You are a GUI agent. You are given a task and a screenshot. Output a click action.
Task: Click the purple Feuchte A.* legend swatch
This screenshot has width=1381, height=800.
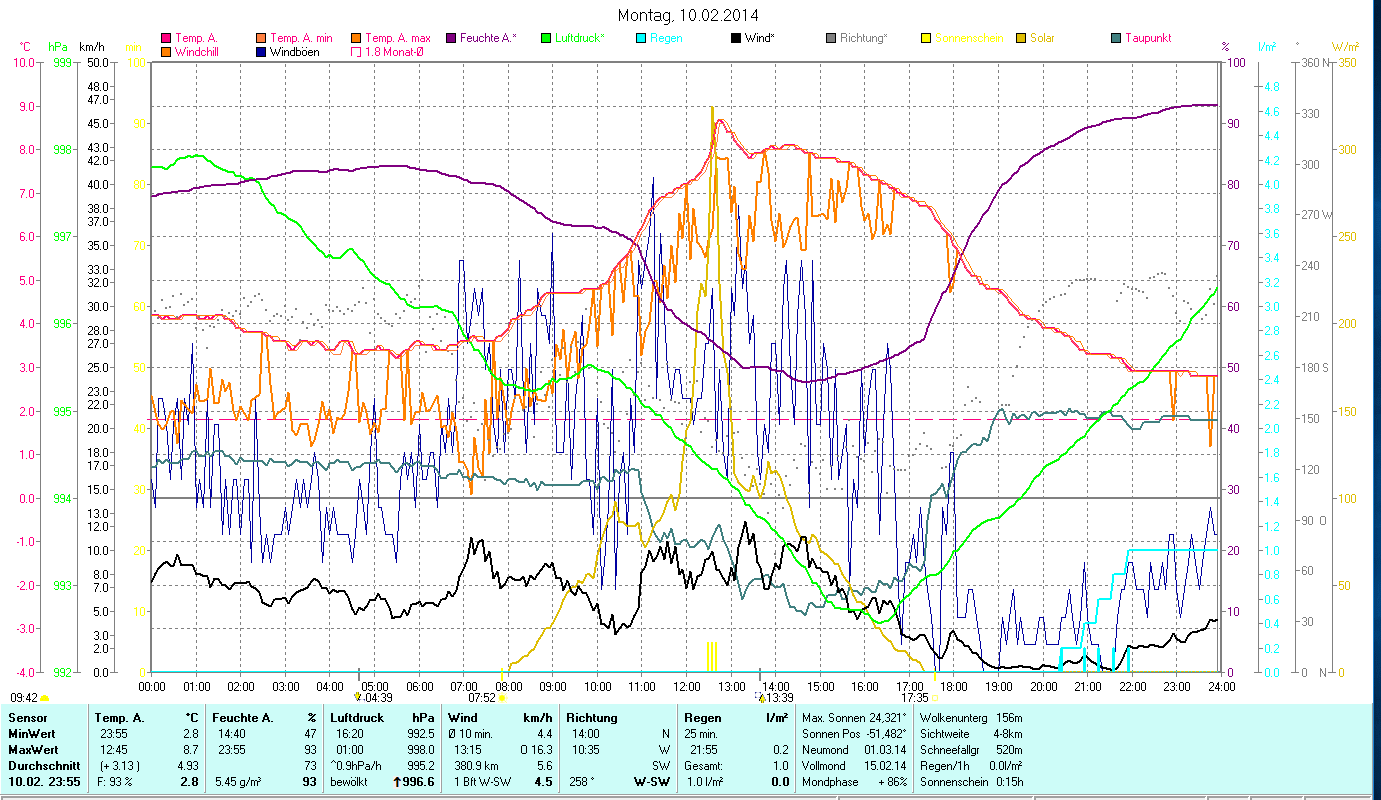tap(451, 38)
